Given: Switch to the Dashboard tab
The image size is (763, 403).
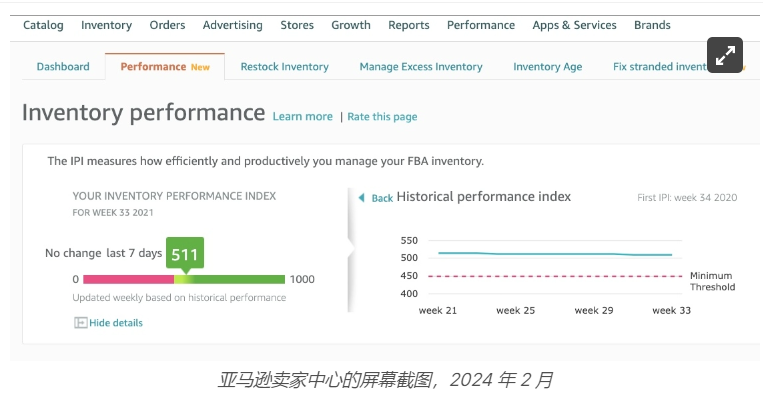Looking at the screenshot, I should point(63,67).
